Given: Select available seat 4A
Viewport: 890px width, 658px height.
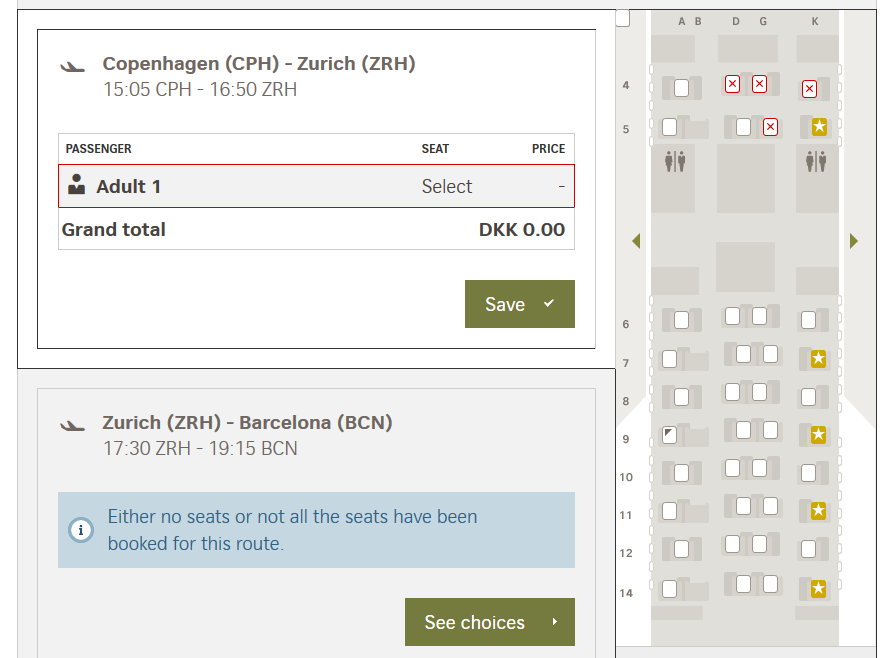Looking at the screenshot, I should point(681,88).
